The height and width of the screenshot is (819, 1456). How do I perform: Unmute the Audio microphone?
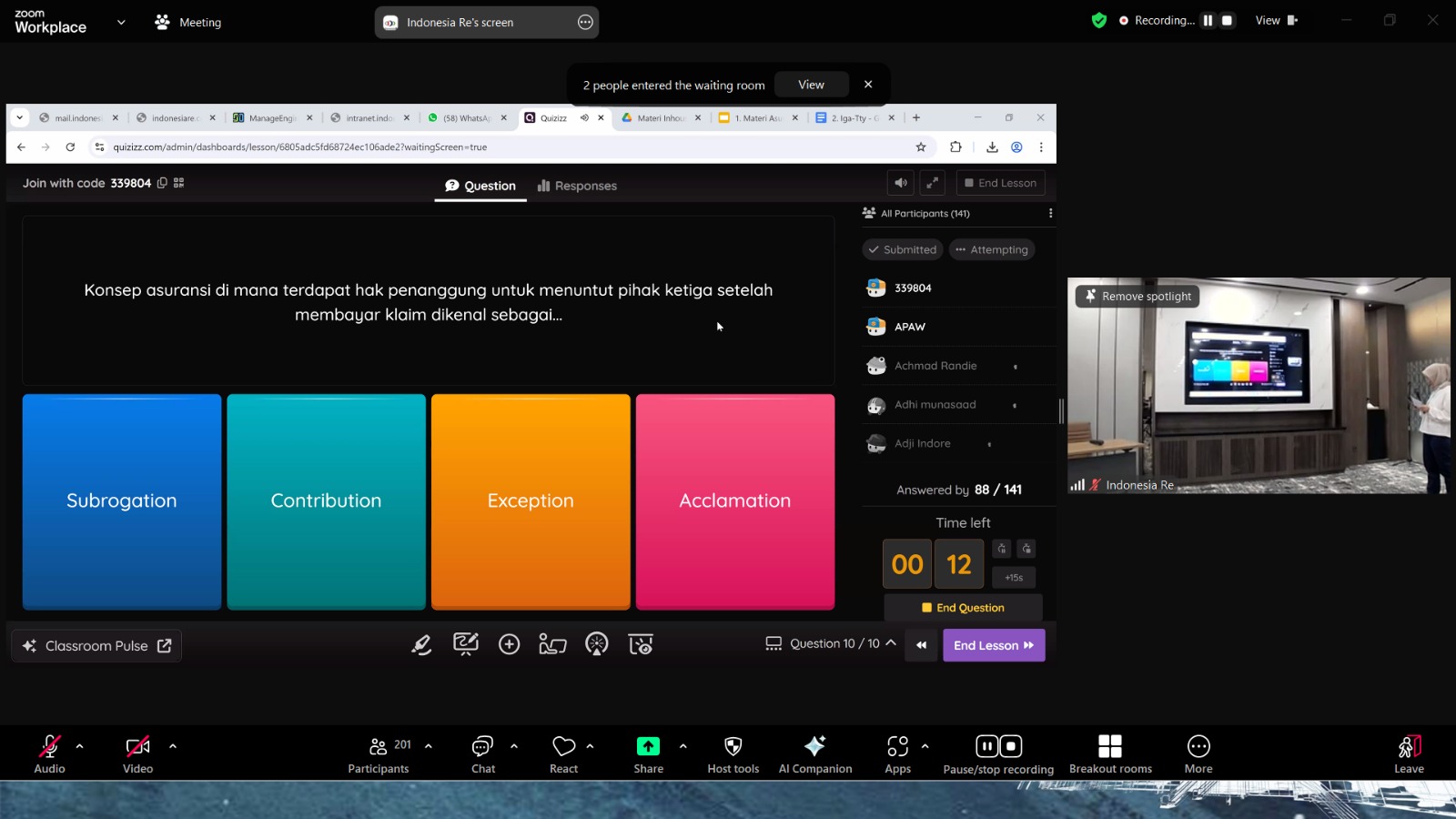pos(49,754)
